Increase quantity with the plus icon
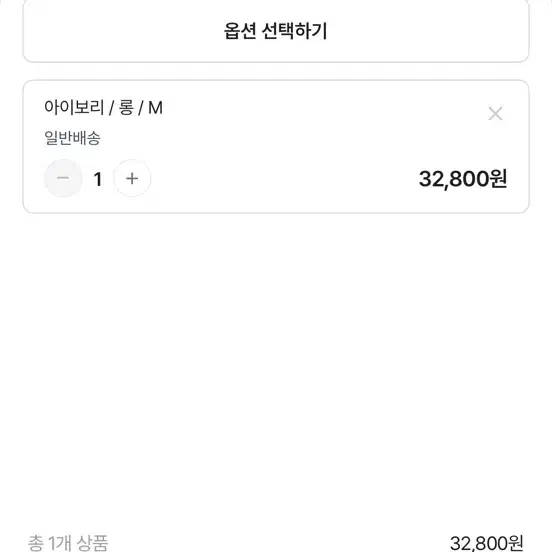The height and width of the screenshot is (552, 552). point(132,178)
